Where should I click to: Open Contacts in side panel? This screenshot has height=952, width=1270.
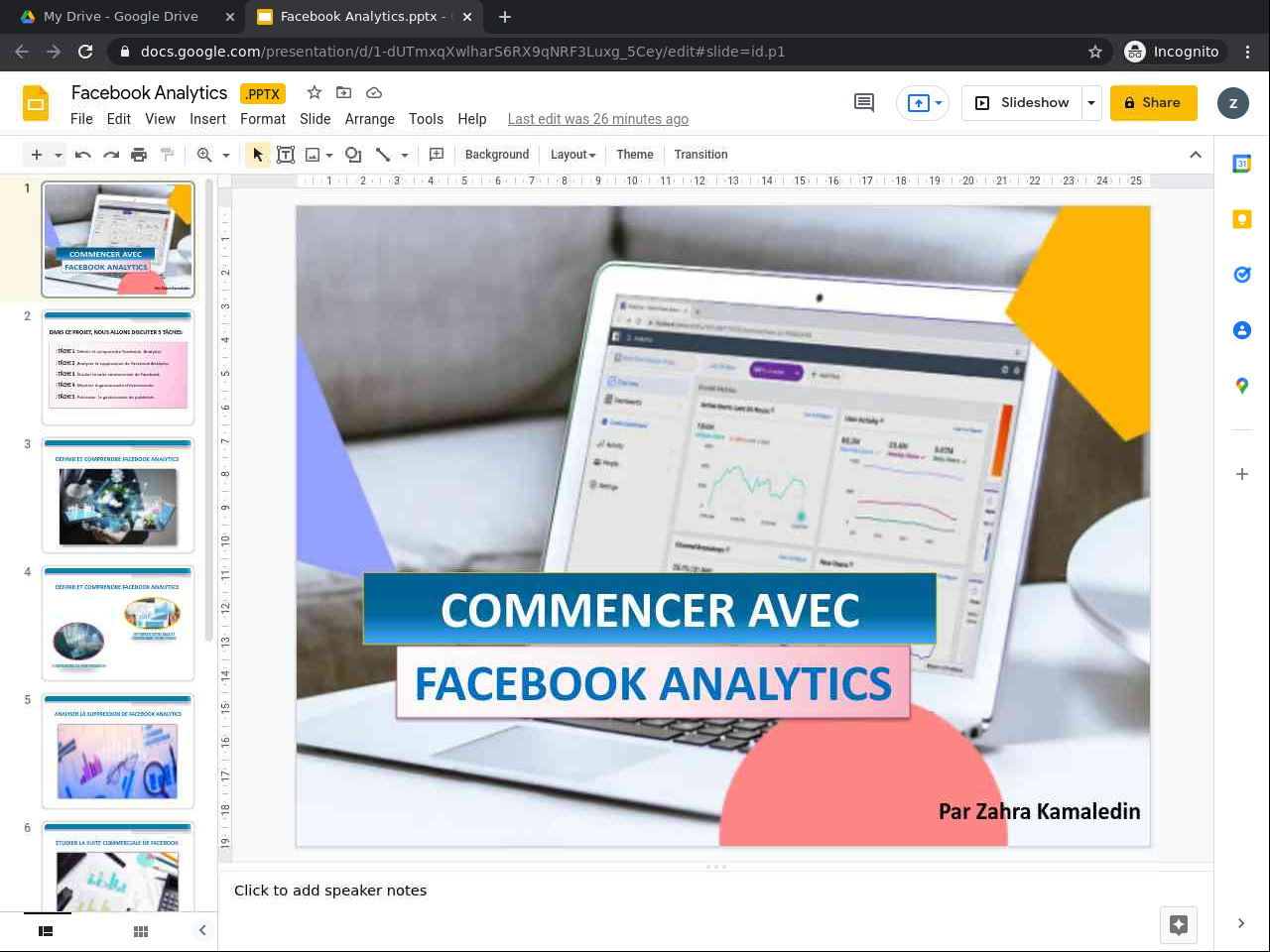[1242, 330]
